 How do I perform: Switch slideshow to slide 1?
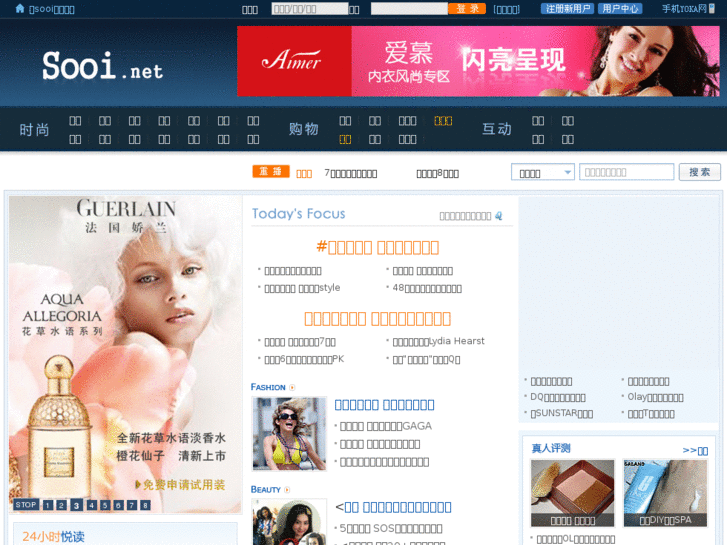(48, 505)
